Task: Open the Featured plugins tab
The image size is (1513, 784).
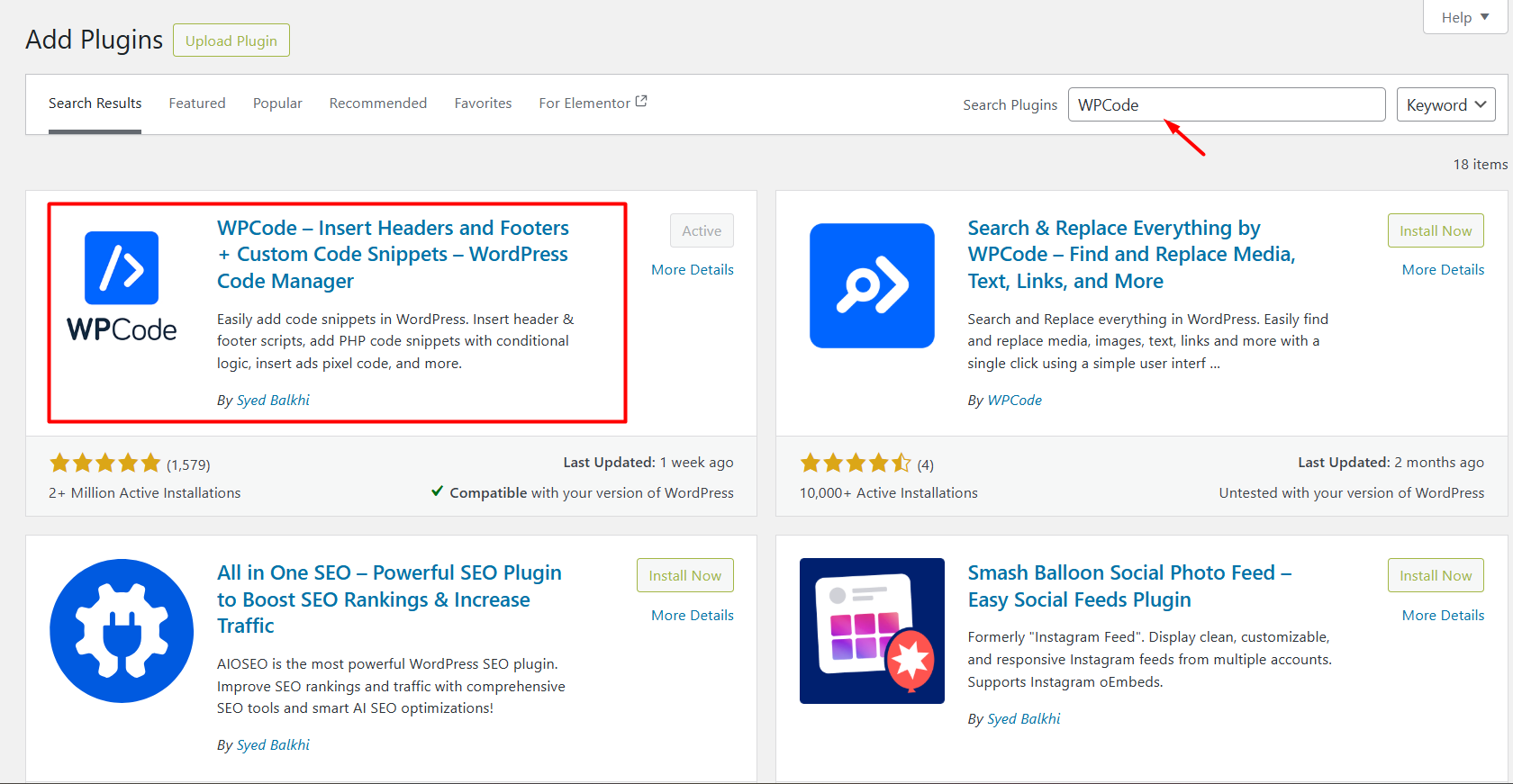Action: 197,104
